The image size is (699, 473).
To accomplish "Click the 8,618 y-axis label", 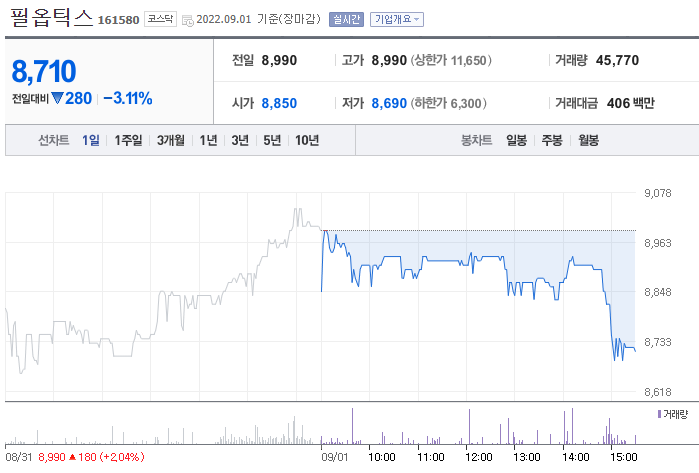I will click(x=658, y=392).
